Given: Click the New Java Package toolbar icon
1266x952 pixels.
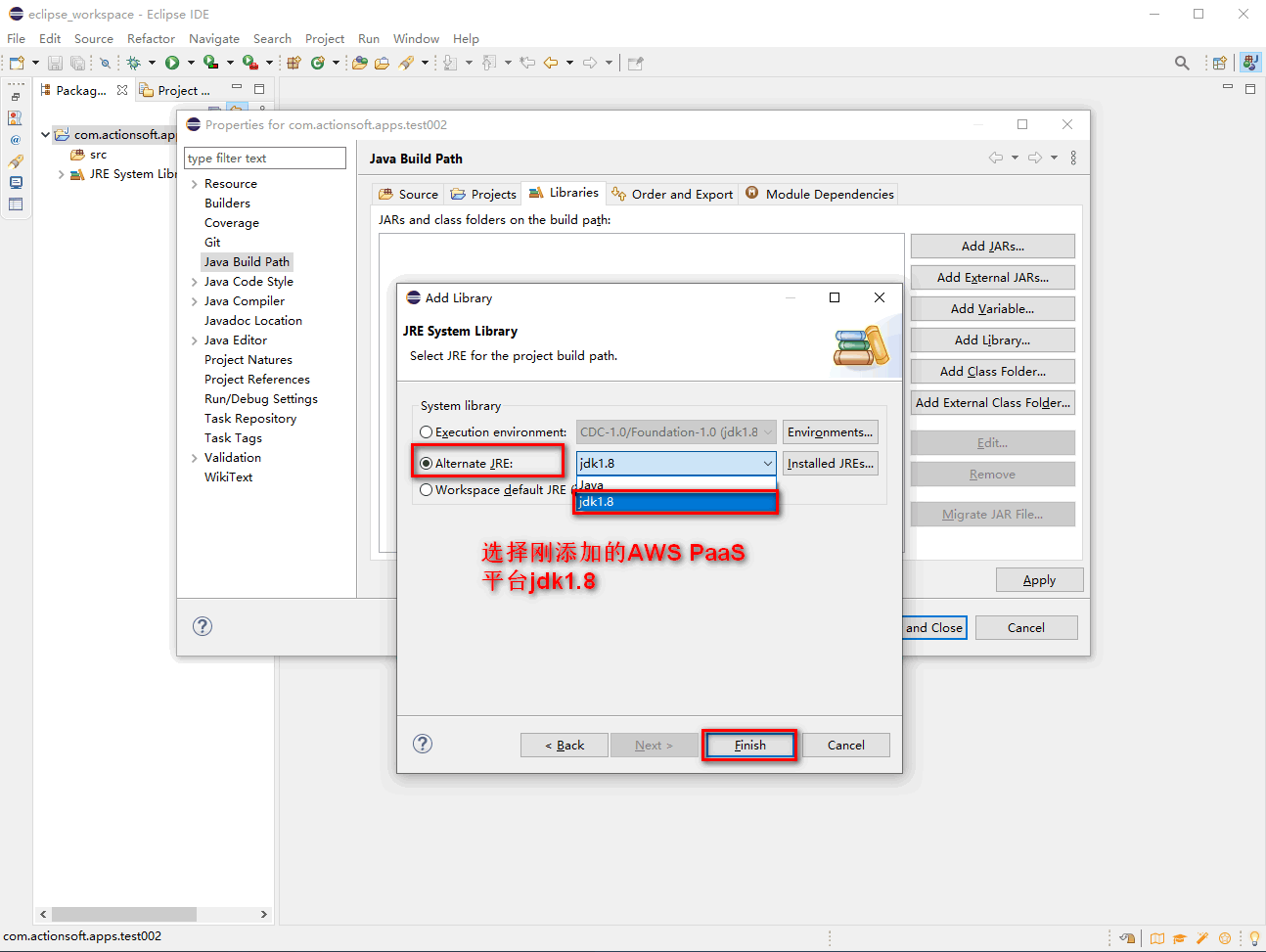Looking at the screenshot, I should click(x=294, y=63).
